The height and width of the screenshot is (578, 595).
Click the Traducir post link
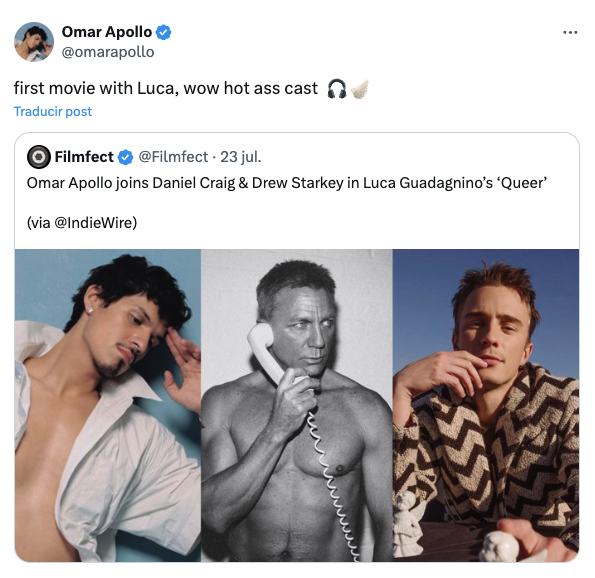click(x=53, y=112)
